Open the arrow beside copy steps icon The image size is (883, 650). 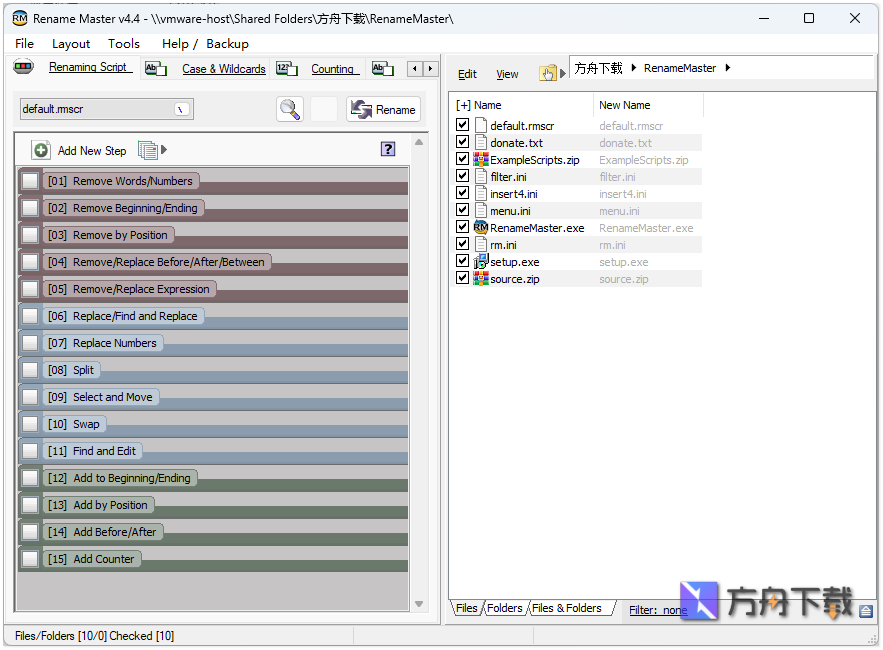coord(164,150)
